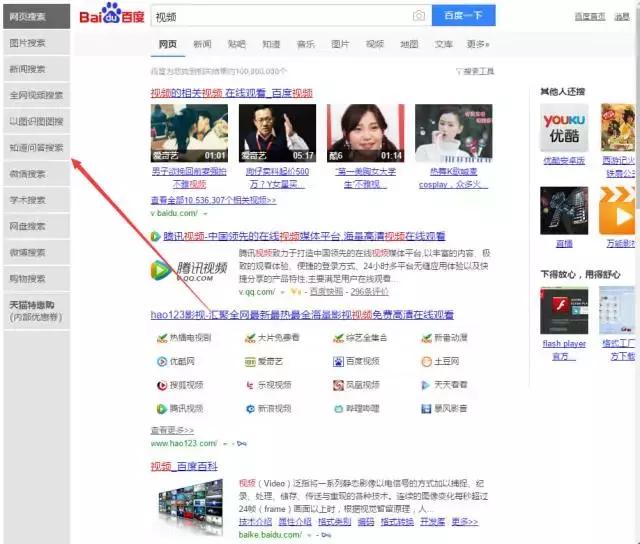Open the 贴吧 tab
This screenshot has width=640, height=544.
click(237, 44)
